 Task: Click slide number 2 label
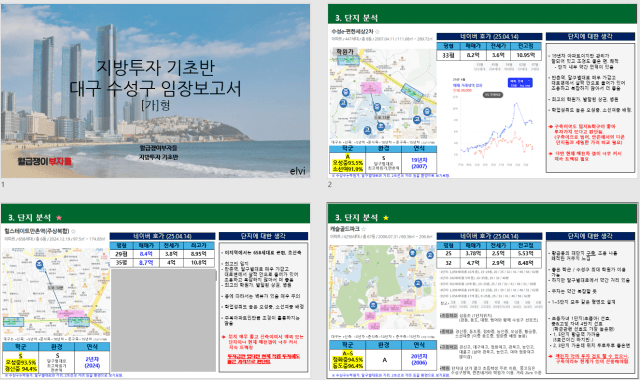pos(330,184)
